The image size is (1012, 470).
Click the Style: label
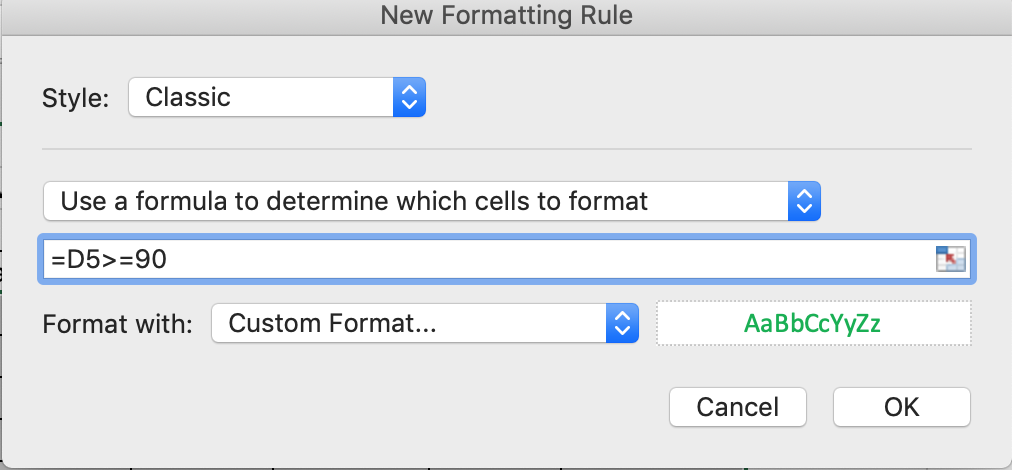[76, 99]
